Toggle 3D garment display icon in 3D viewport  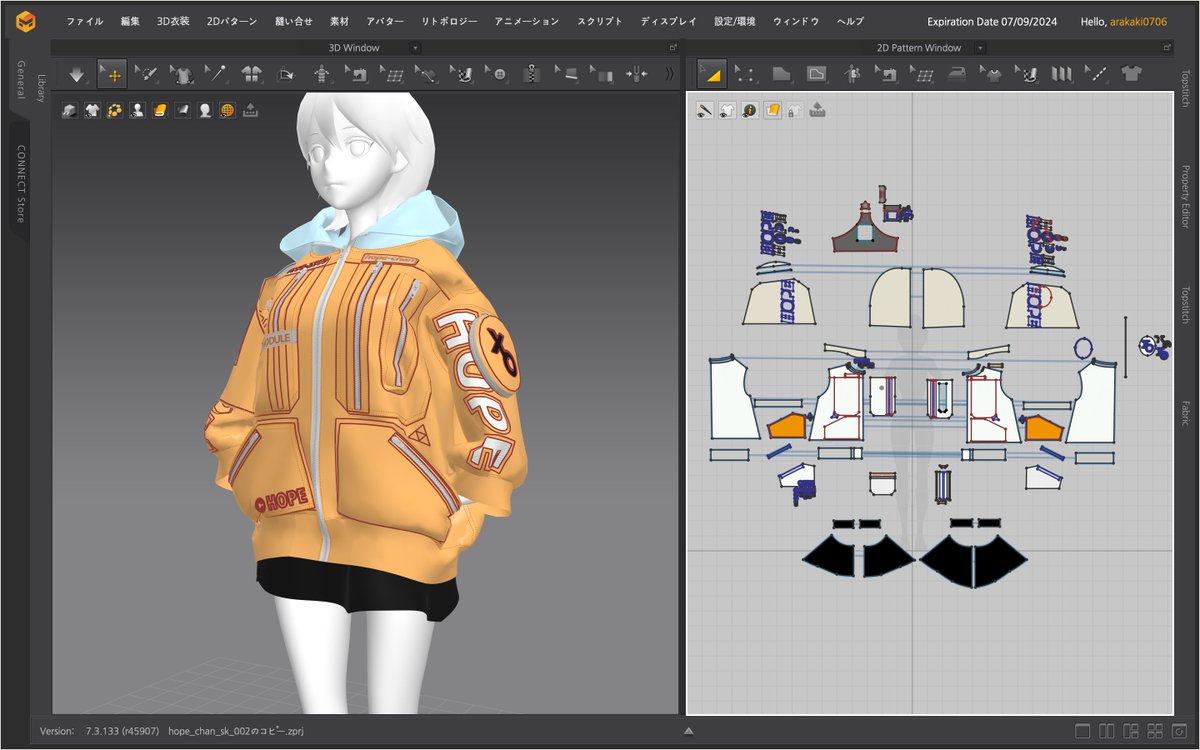[92, 111]
